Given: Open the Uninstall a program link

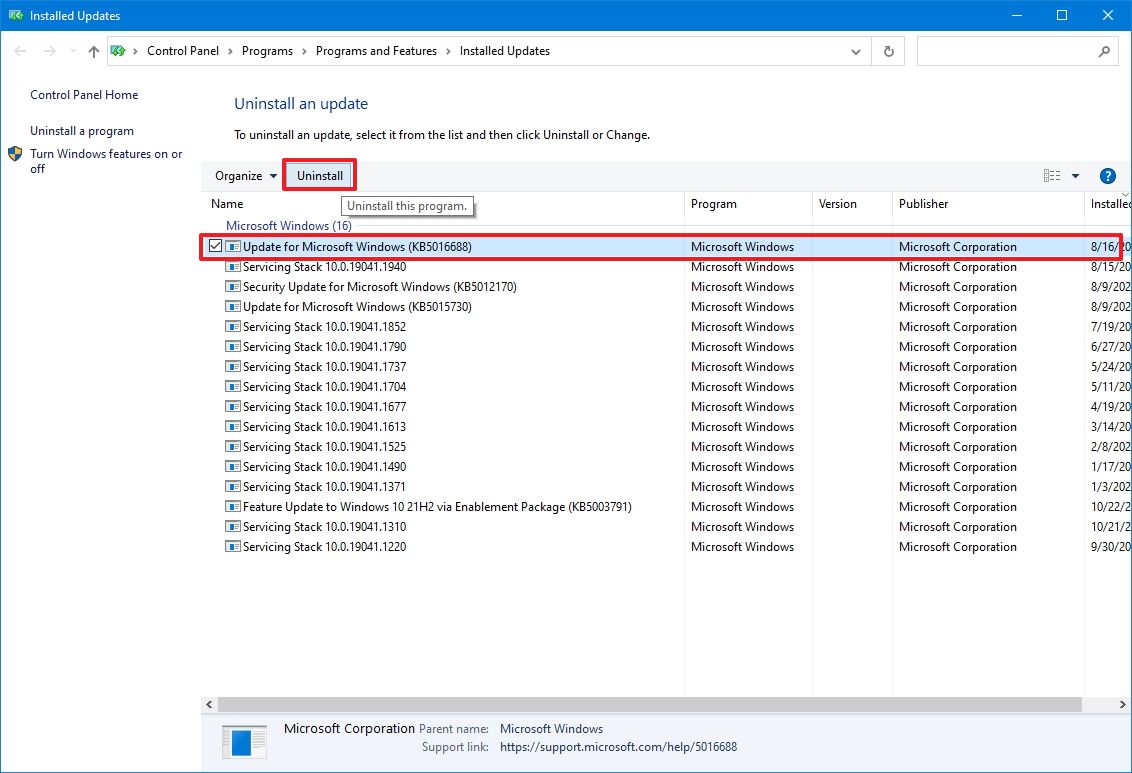Looking at the screenshot, I should click(82, 131).
